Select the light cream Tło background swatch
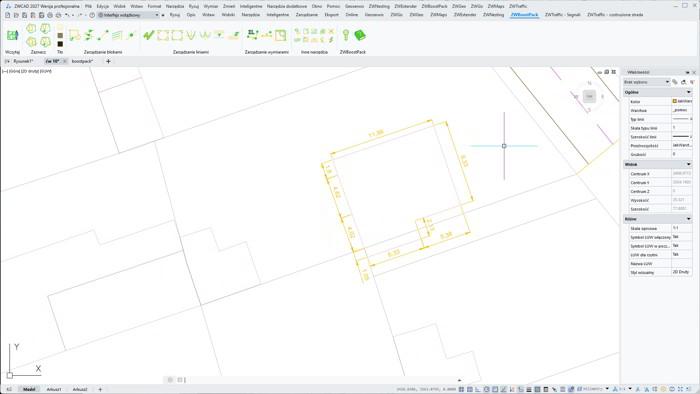This screenshot has height=394, width=700. [60, 27]
